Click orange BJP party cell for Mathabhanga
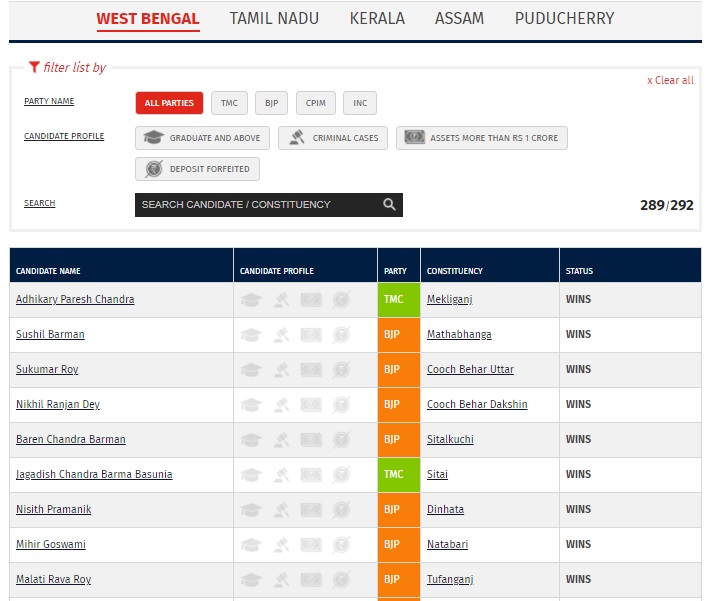Screen dimensions: 709x601 tap(399, 335)
